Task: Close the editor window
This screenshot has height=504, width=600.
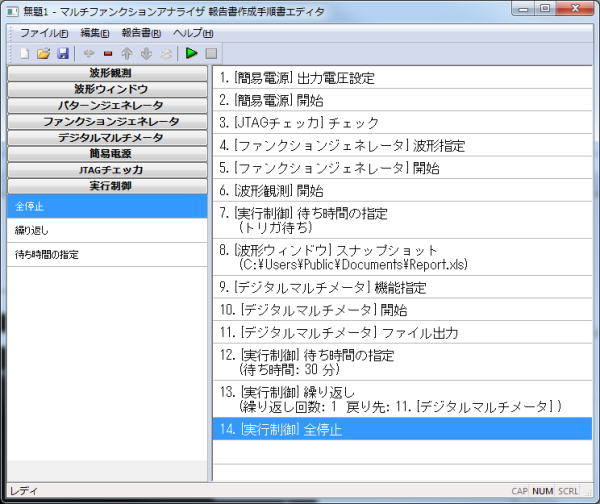Action: (575, 9)
